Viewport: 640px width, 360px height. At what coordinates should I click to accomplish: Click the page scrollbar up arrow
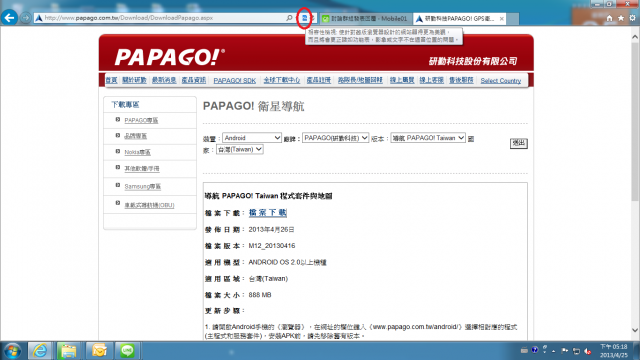[635, 37]
